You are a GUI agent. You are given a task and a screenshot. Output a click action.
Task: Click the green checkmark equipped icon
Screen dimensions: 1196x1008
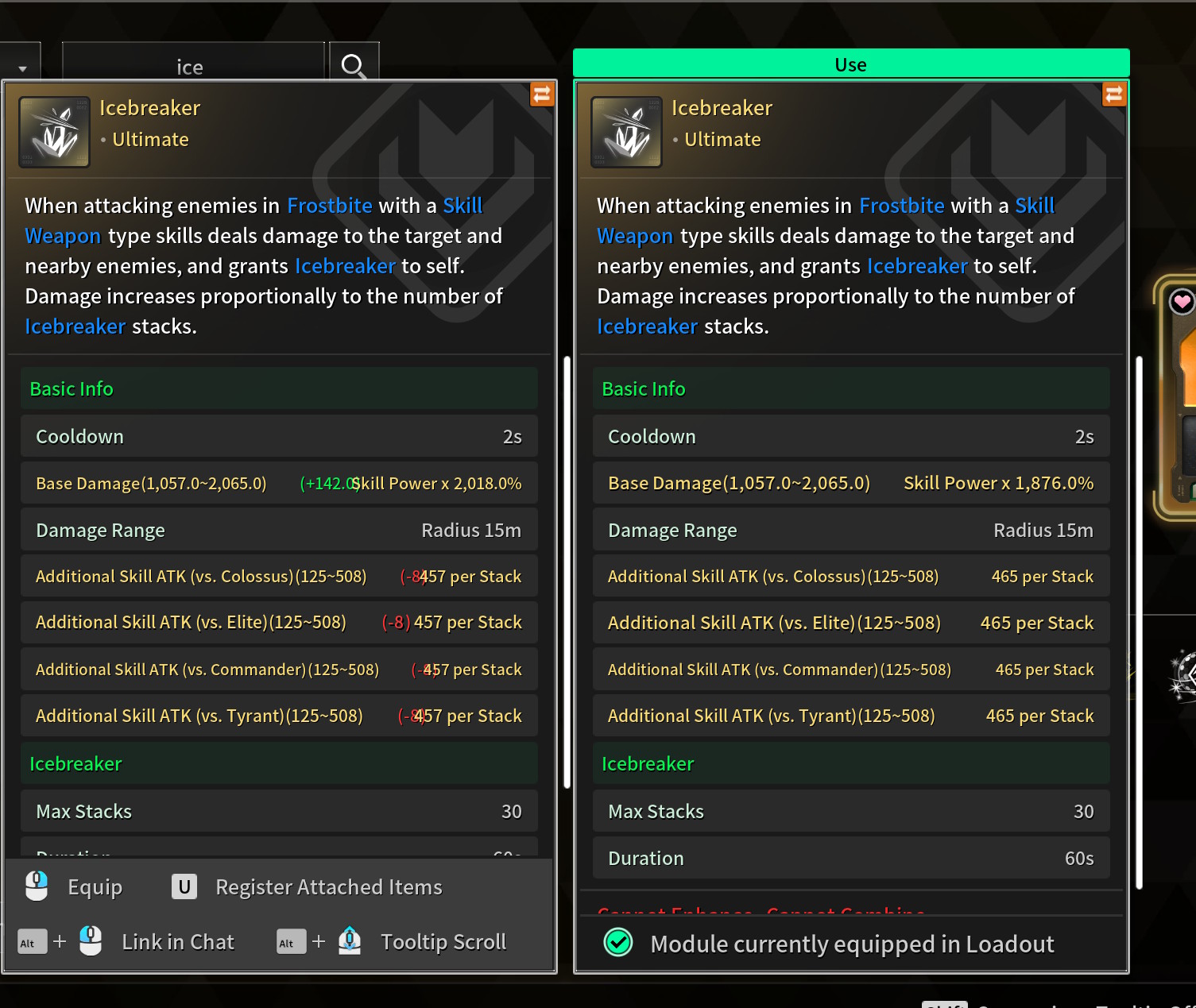tap(618, 943)
